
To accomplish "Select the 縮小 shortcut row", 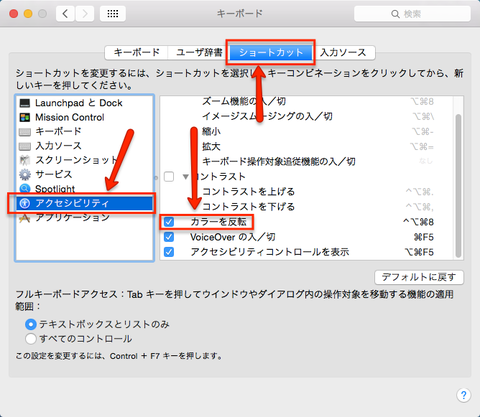I will click(x=307, y=132).
